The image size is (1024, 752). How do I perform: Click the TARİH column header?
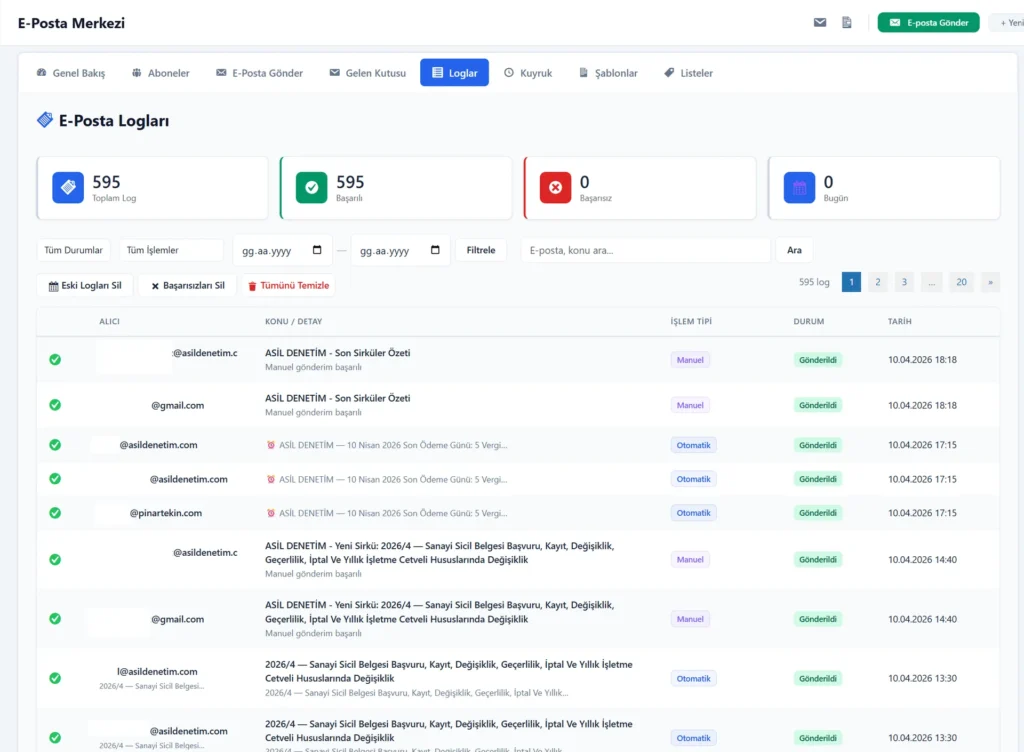tap(899, 321)
